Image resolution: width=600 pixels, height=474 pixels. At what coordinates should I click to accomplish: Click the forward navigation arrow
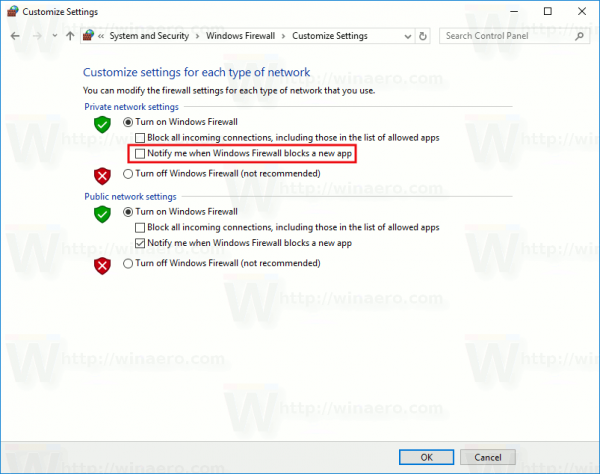point(38,36)
